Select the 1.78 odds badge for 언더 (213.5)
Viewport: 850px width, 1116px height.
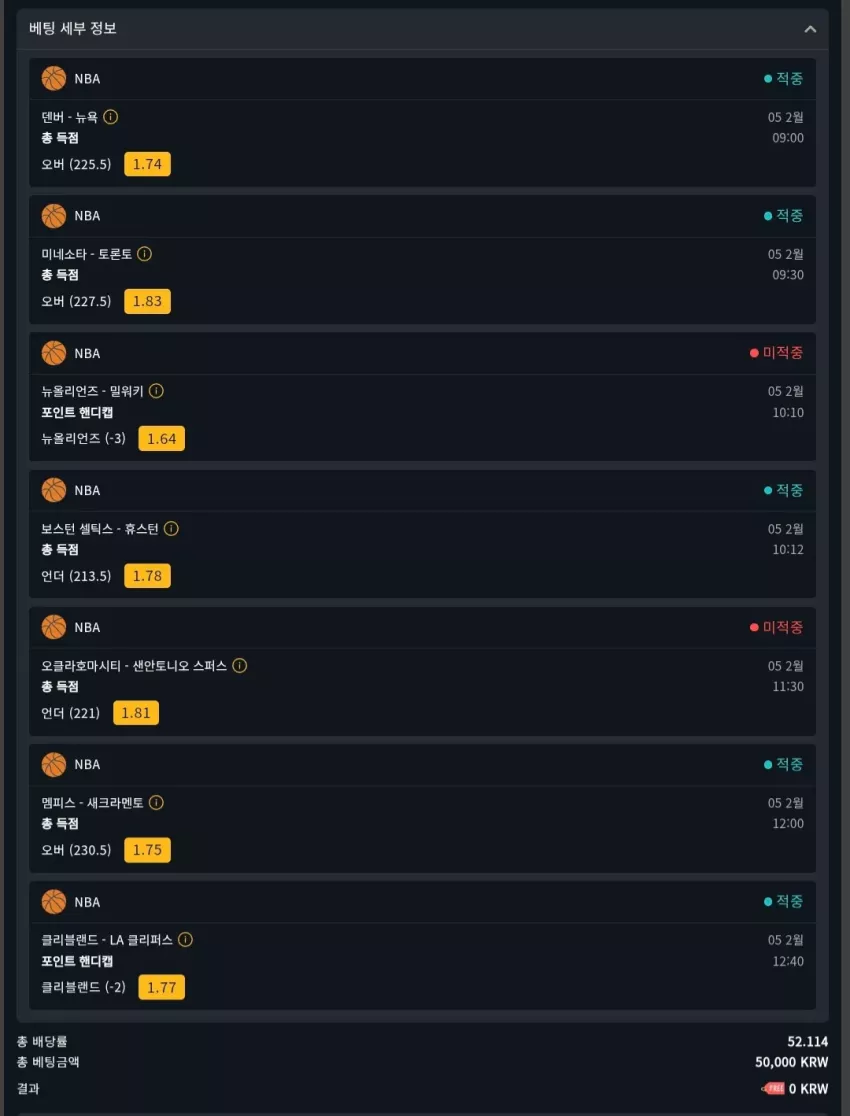click(x=147, y=576)
